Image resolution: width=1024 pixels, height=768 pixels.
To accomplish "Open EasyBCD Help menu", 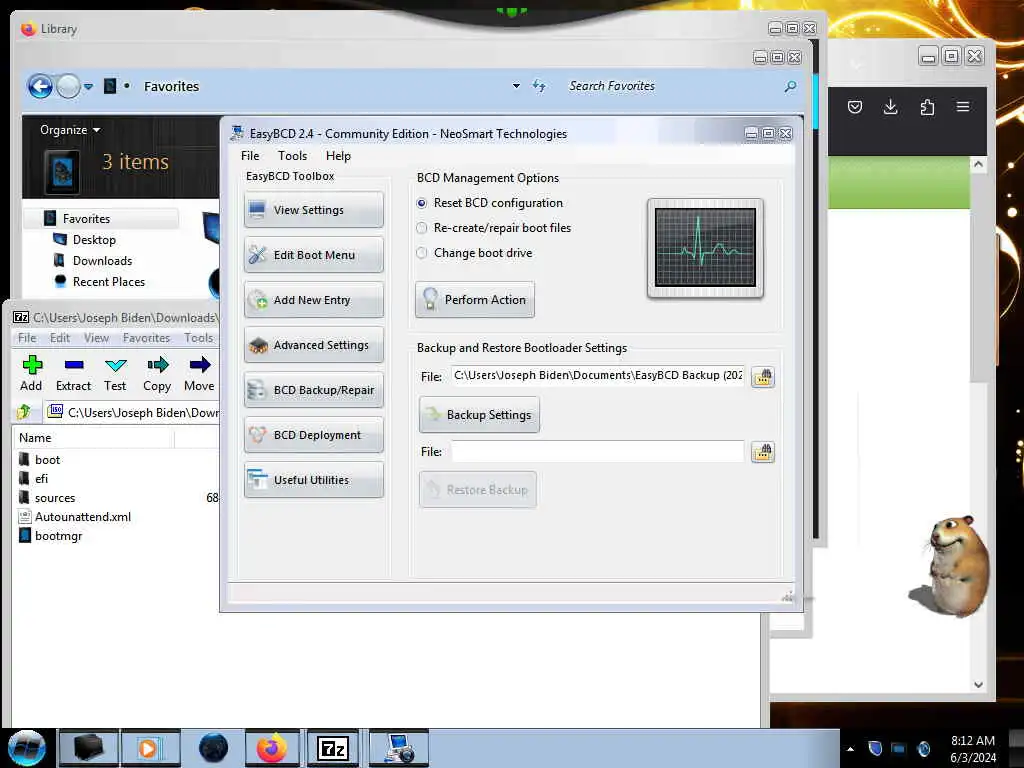I will (x=338, y=155).
